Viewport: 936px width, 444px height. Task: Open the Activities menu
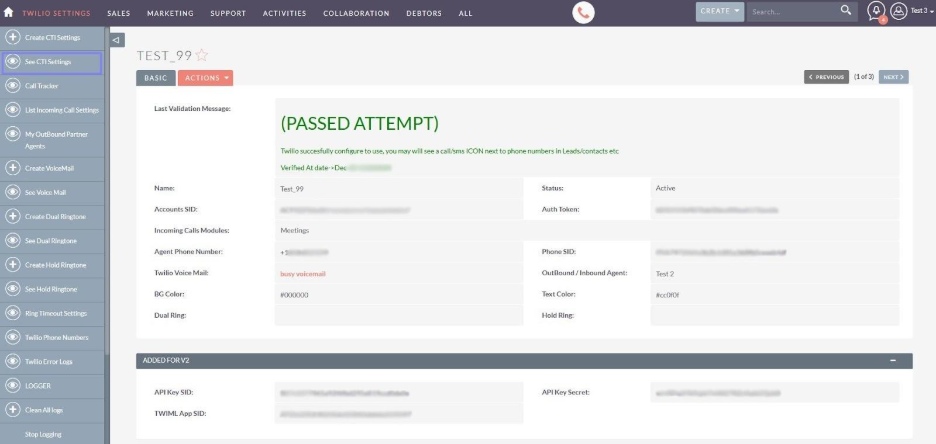(x=284, y=13)
